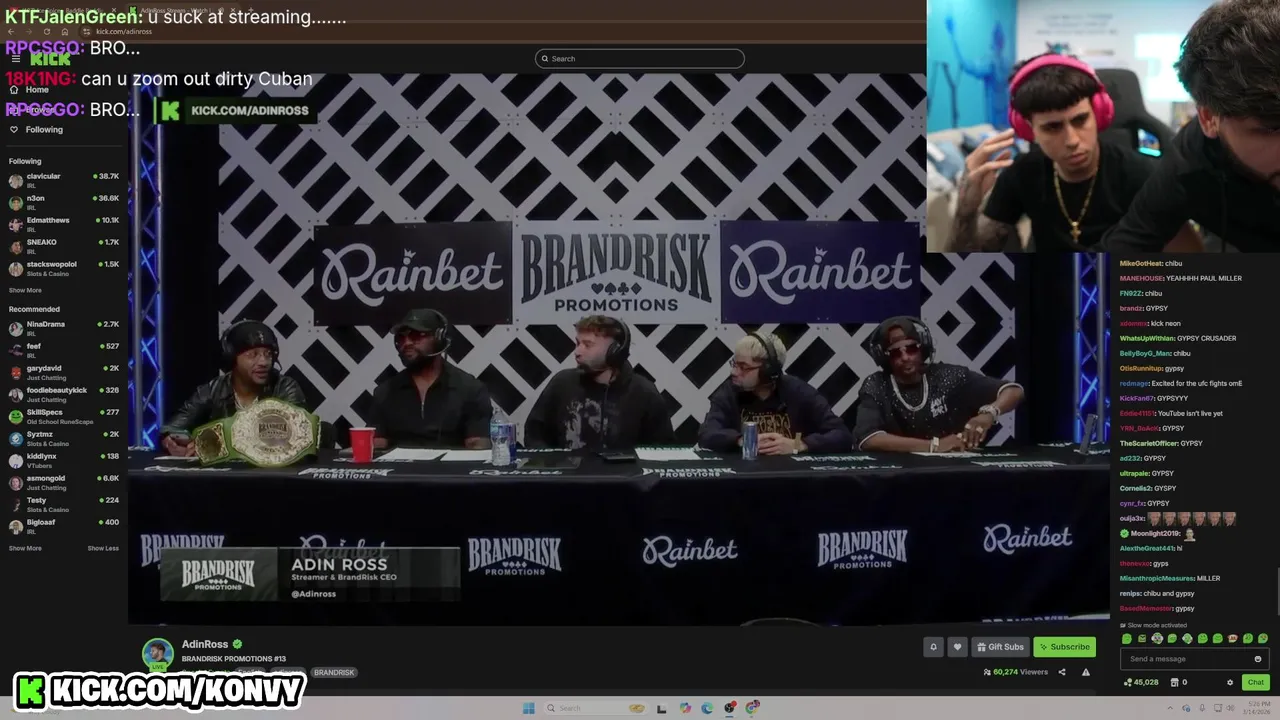Click the Gift Subs button

(1000, 647)
